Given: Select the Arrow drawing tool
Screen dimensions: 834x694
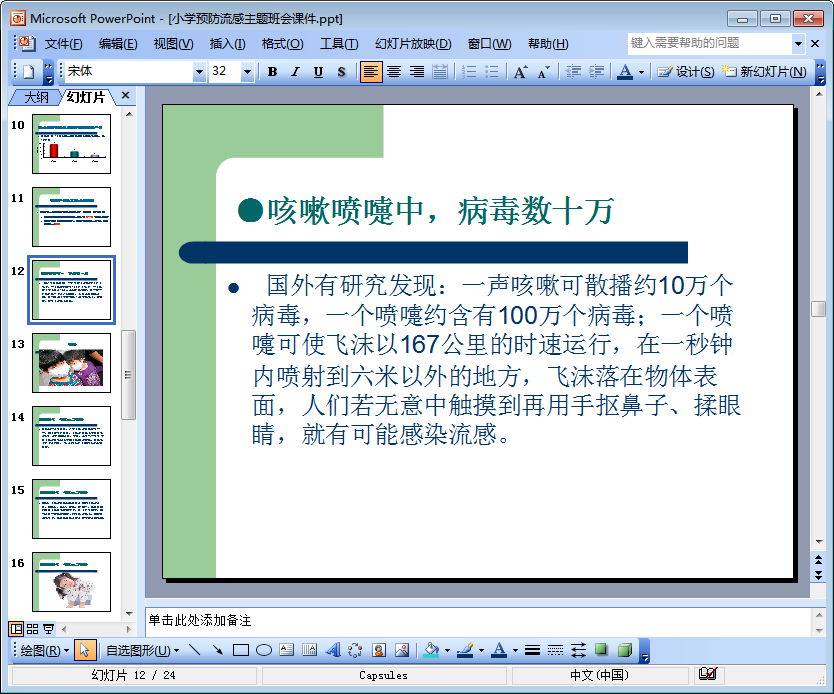Looking at the screenshot, I should click(x=218, y=650).
